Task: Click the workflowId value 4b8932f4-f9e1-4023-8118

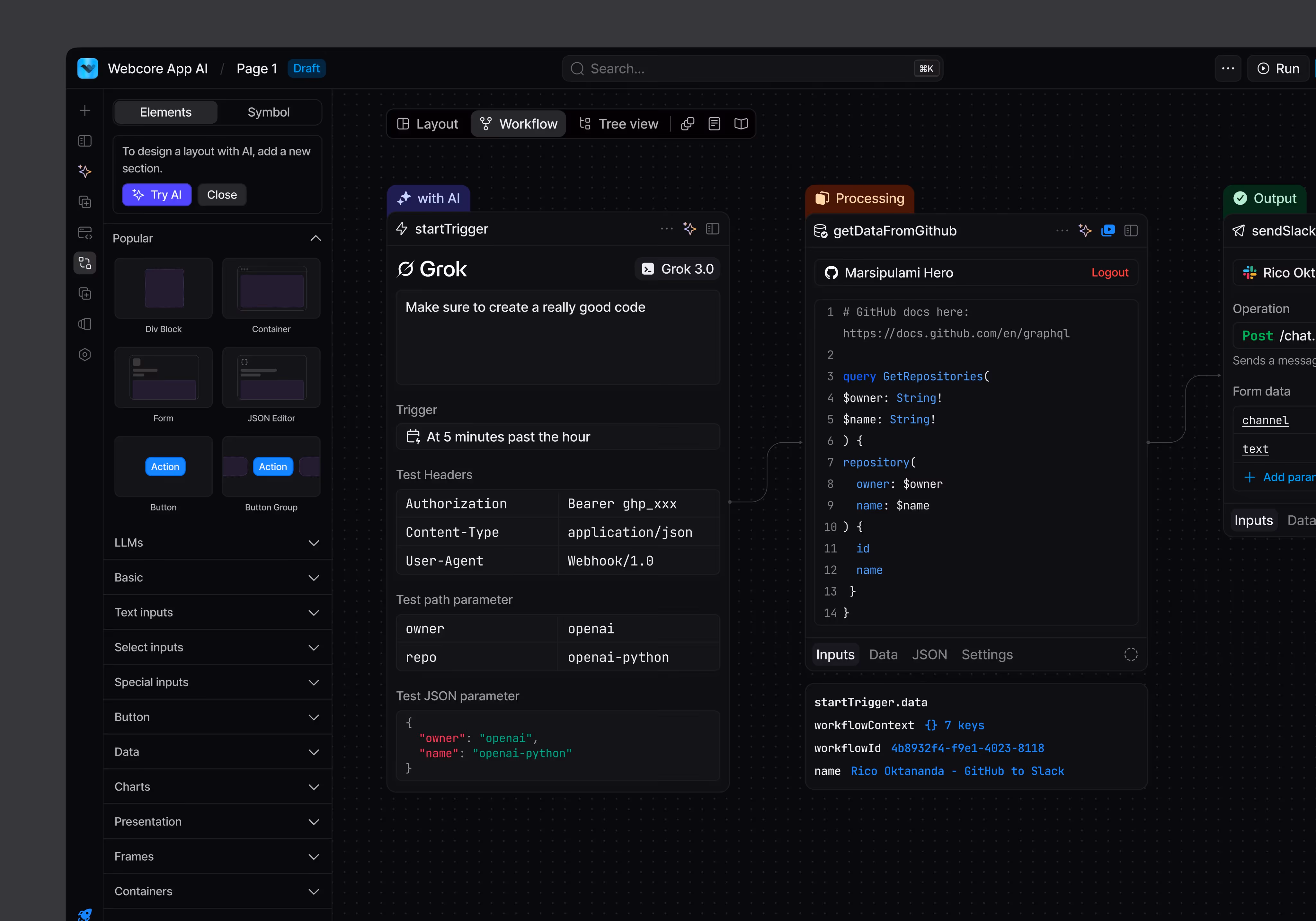Action: pyautogui.click(x=967, y=748)
